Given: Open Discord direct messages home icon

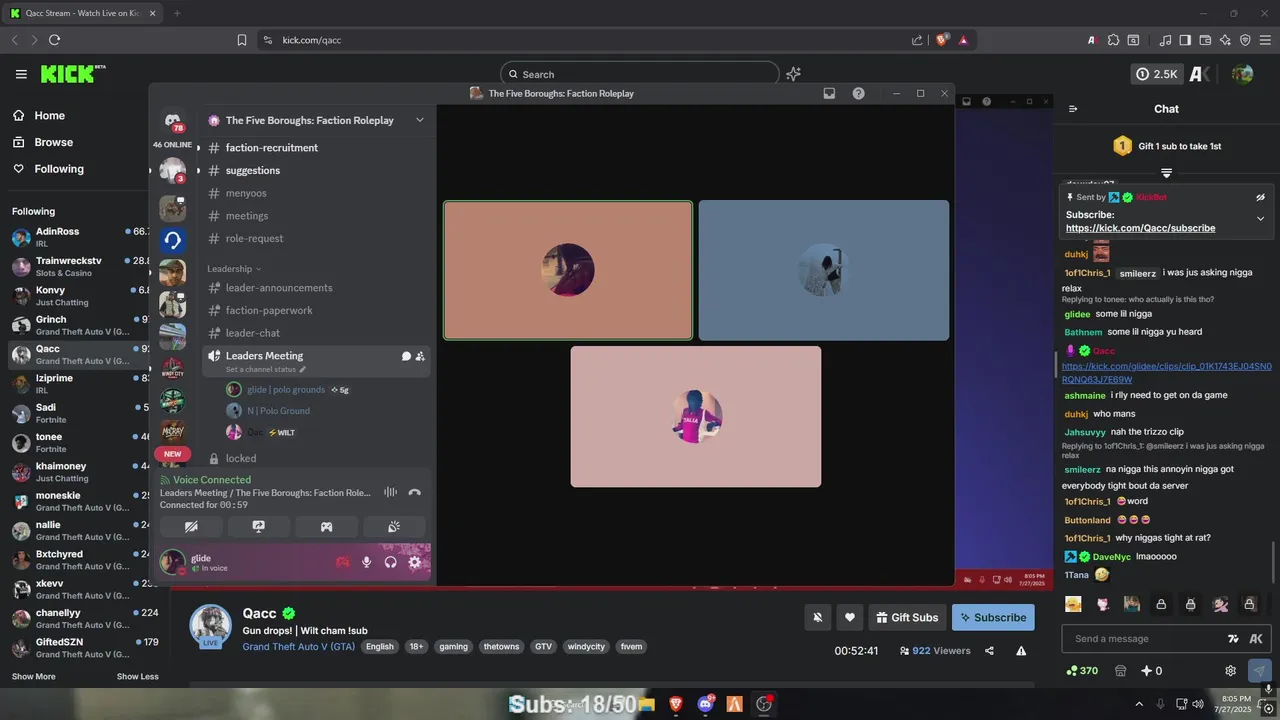Looking at the screenshot, I should pyautogui.click(x=173, y=120).
